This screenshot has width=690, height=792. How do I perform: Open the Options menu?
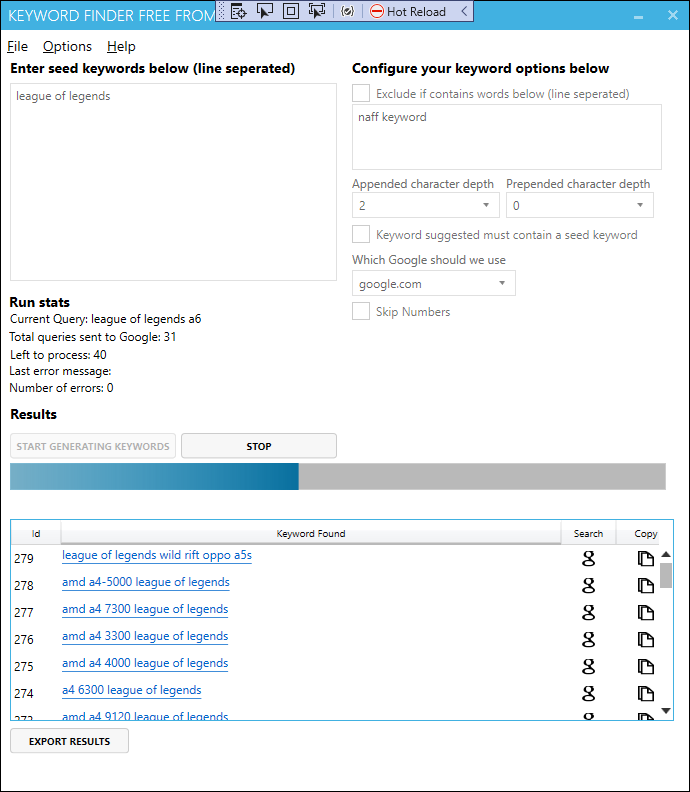67,46
